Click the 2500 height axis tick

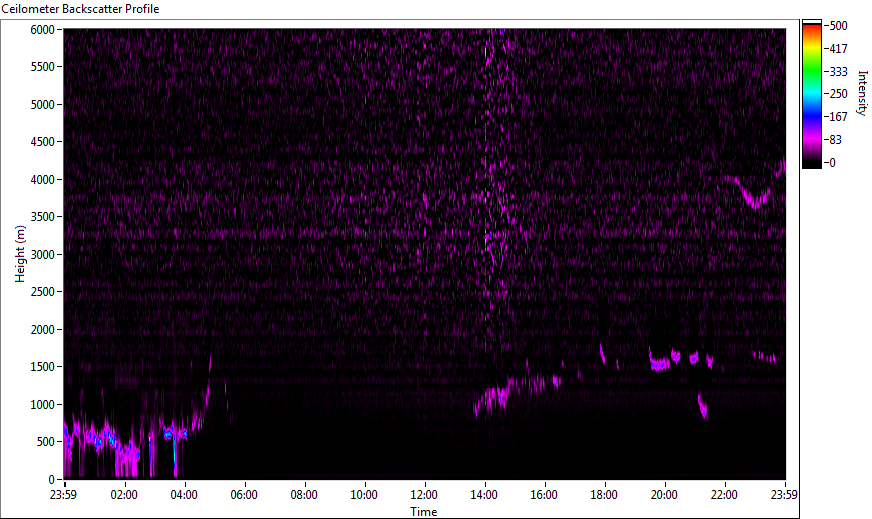click(42, 292)
